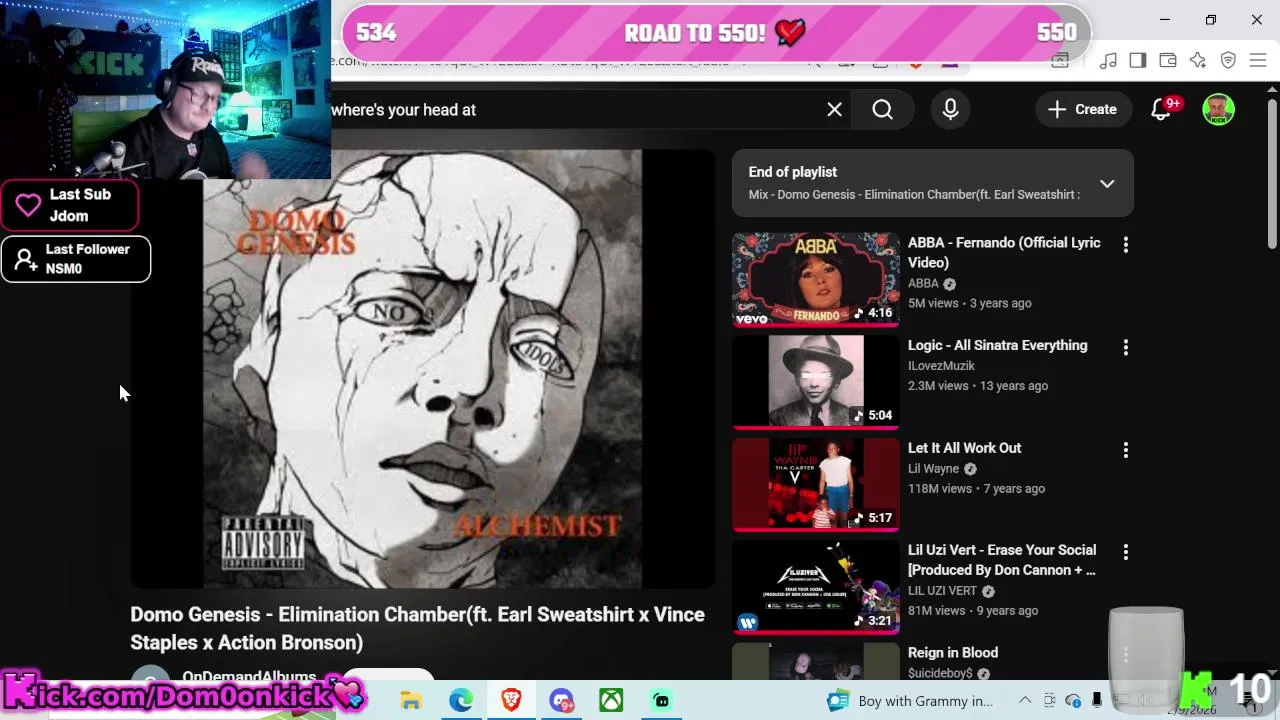
Task: Click the Domo Genesis album art video player
Action: (x=422, y=369)
